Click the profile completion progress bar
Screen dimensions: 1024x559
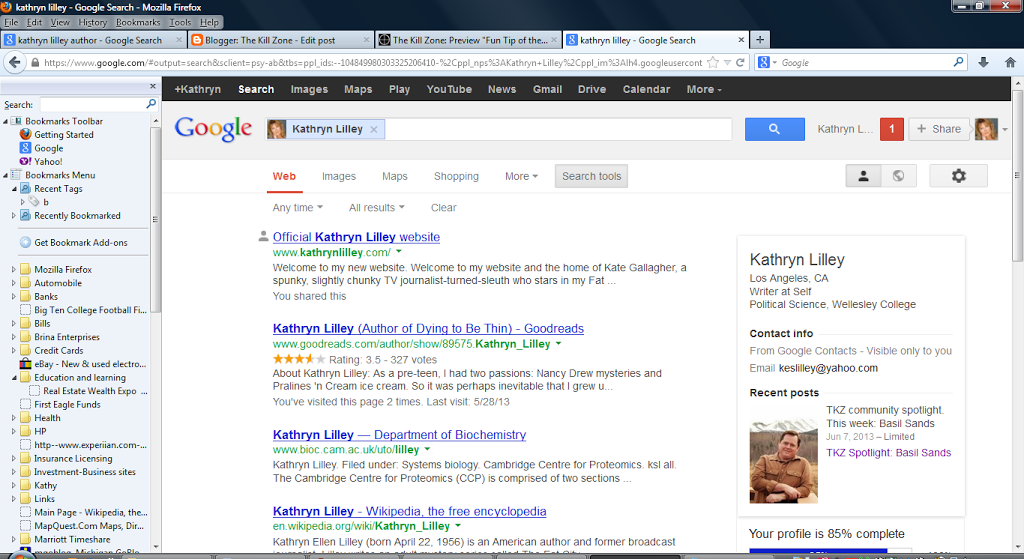coord(830,552)
